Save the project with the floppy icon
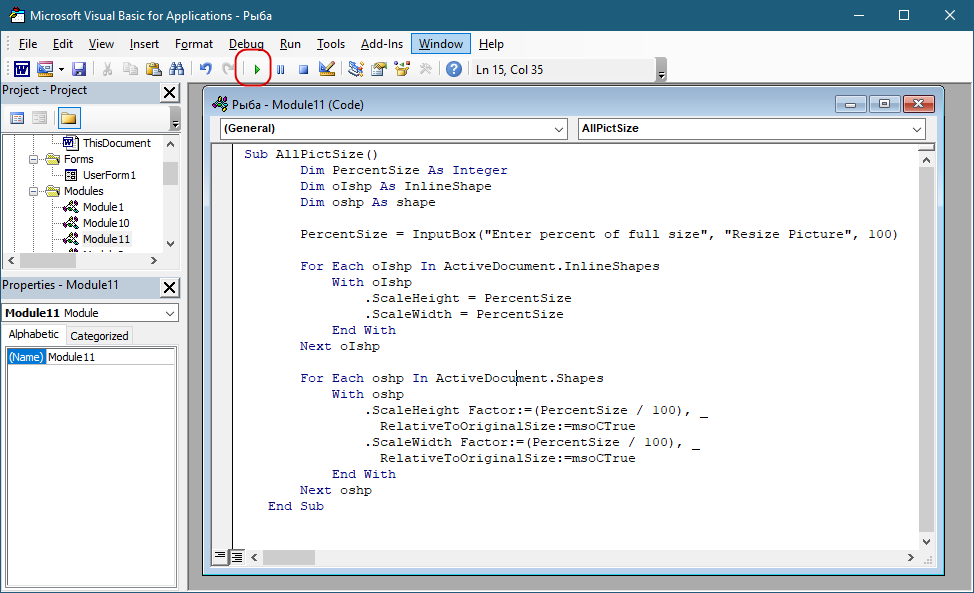Screen dimensions: 974x593 click(x=79, y=69)
